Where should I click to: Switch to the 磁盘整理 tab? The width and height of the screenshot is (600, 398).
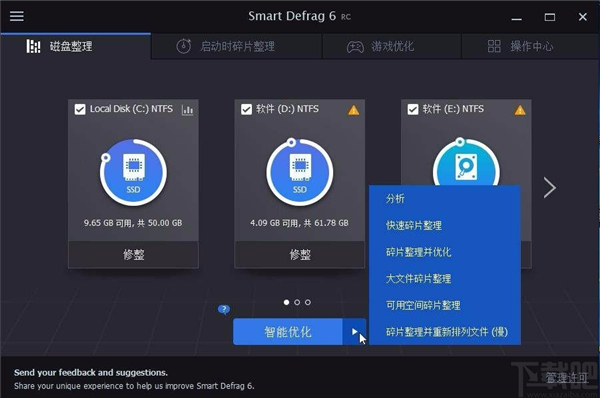coord(75,46)
